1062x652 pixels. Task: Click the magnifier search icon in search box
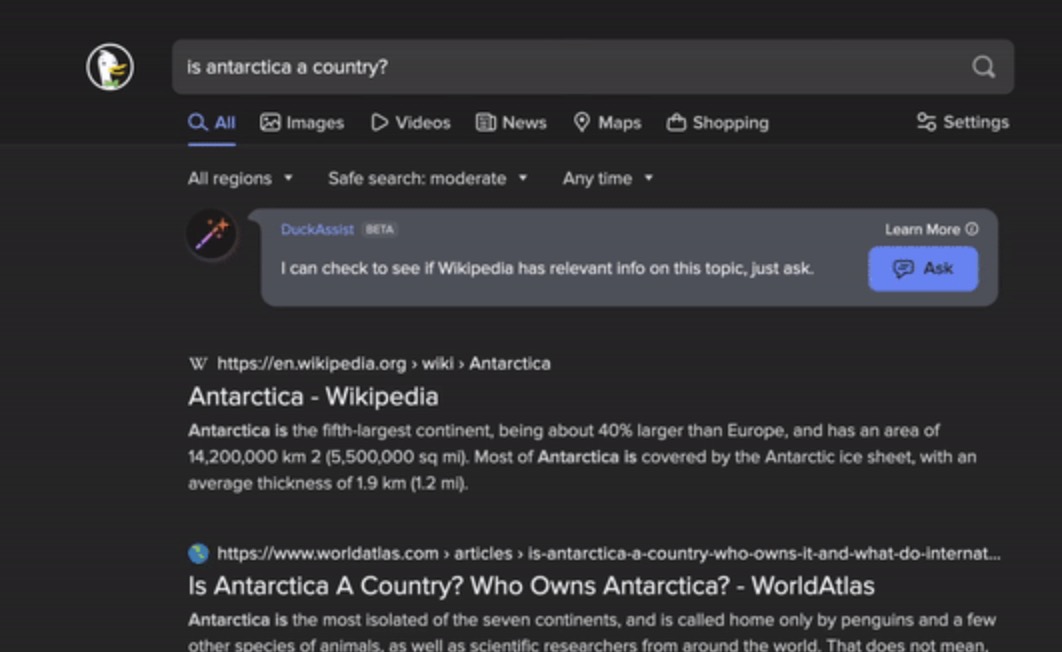tap(983, 66)
